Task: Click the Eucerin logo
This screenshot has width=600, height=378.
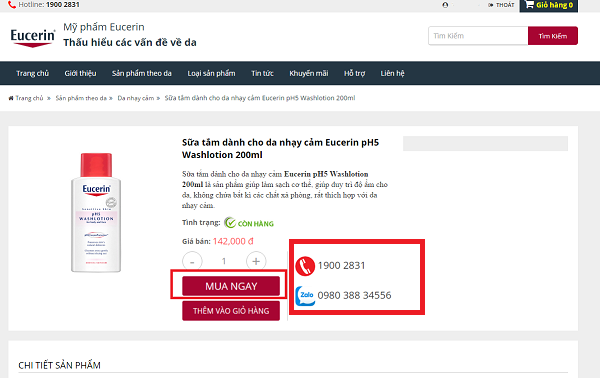Action: click(33, 37)
